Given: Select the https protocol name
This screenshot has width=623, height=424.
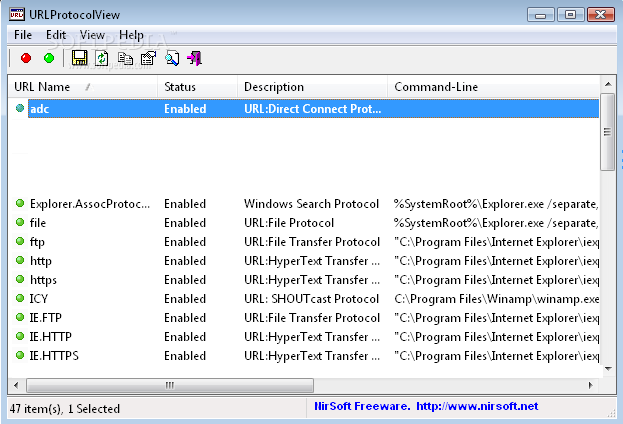Looking at the screenshot, I should [x=43, y=280].
